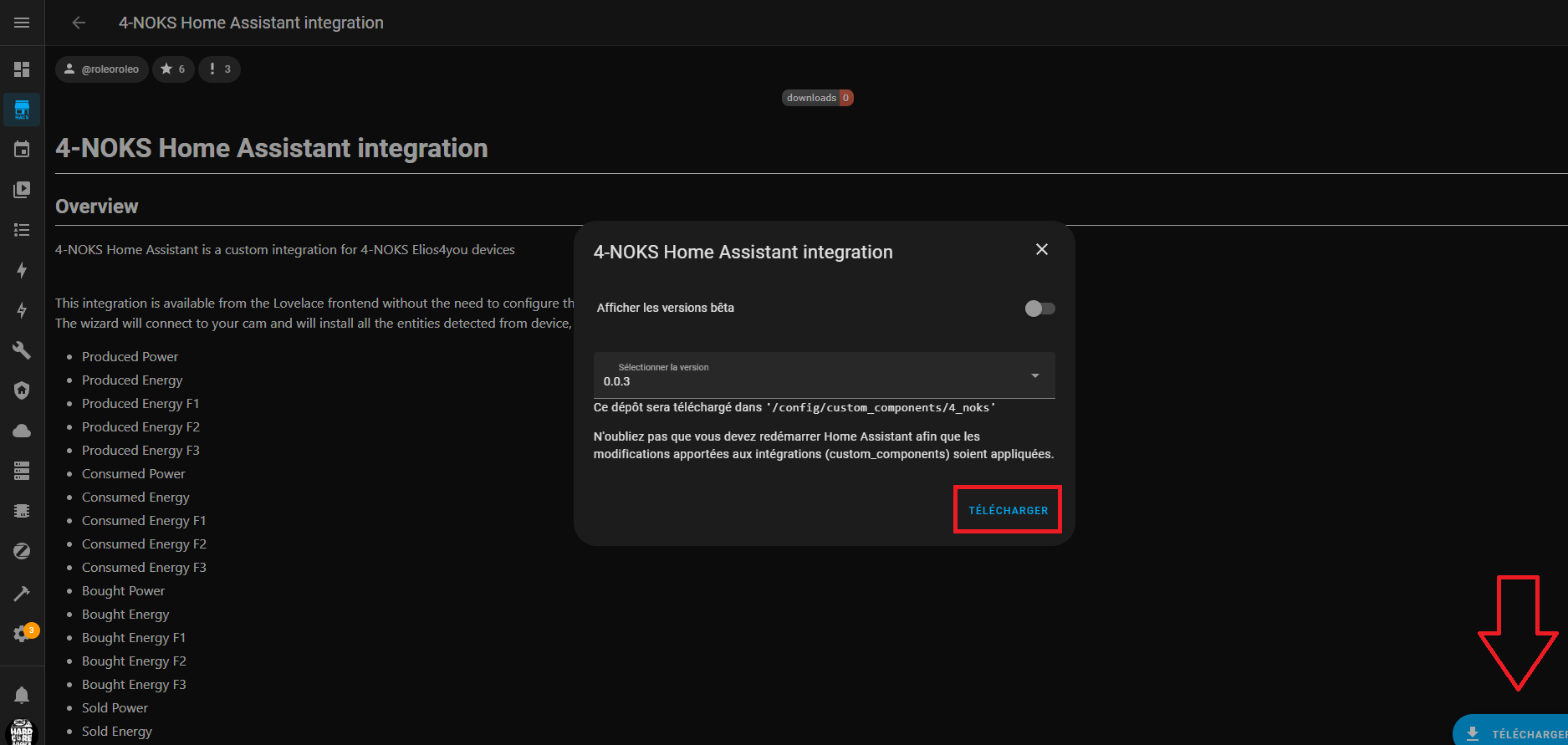Close the 4-NOKS download dialog
The height and width of the screenshot is (745, 1568).
tap(1042, 249)
